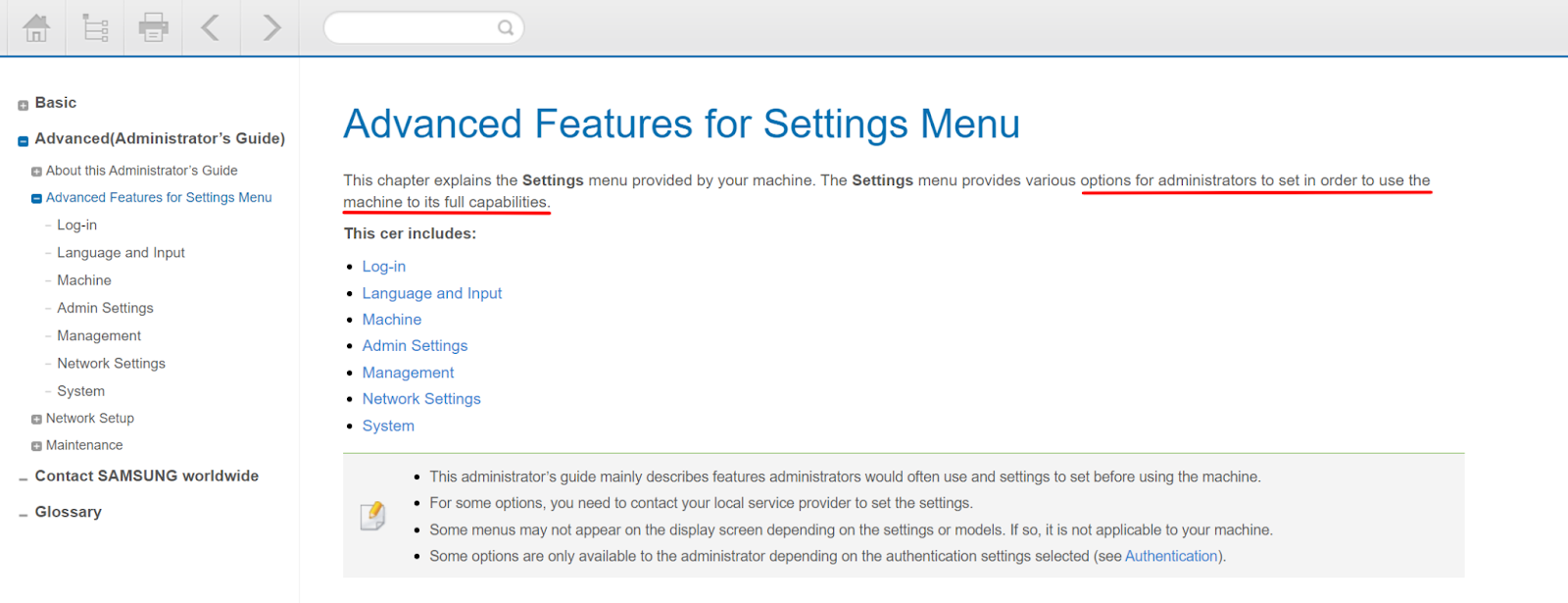Collapse the Advanced(Administrator's Guide) section
The height and width of the screenshot is (603, 1568).
click(x=23, y=141)
